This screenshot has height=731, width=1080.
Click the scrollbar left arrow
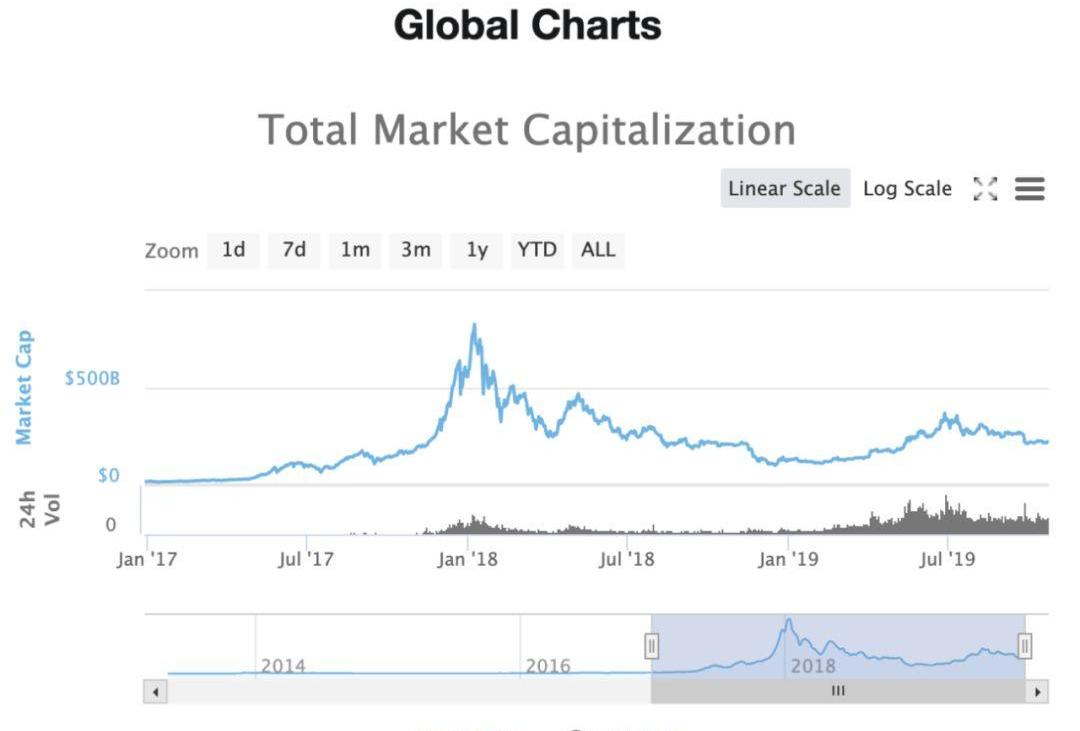155,691
